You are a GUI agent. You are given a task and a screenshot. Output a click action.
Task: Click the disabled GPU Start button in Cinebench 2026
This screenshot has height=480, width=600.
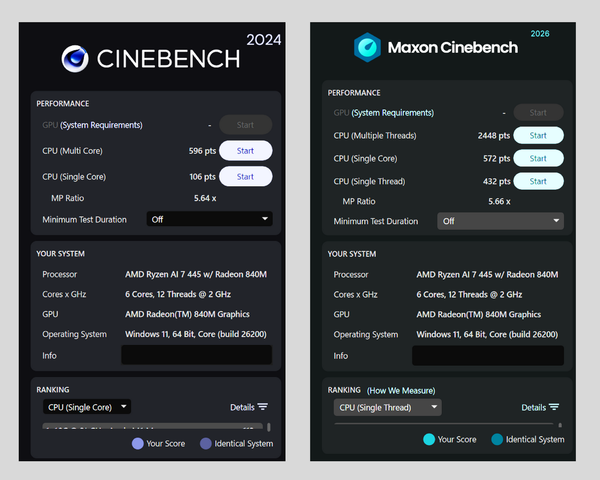click(538, 113)
